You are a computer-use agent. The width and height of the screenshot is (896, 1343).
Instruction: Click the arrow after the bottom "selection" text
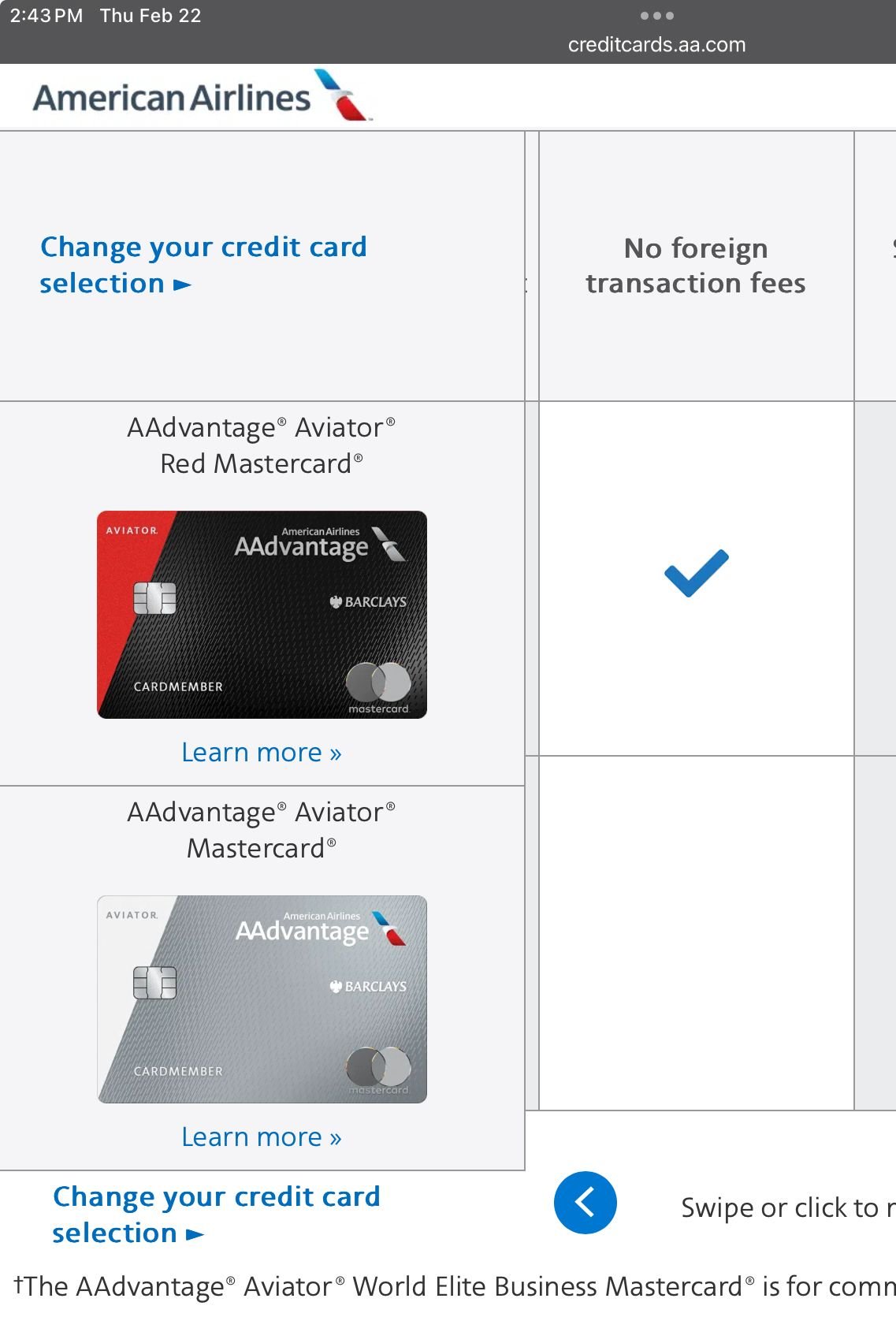[x=195, y=1234]
